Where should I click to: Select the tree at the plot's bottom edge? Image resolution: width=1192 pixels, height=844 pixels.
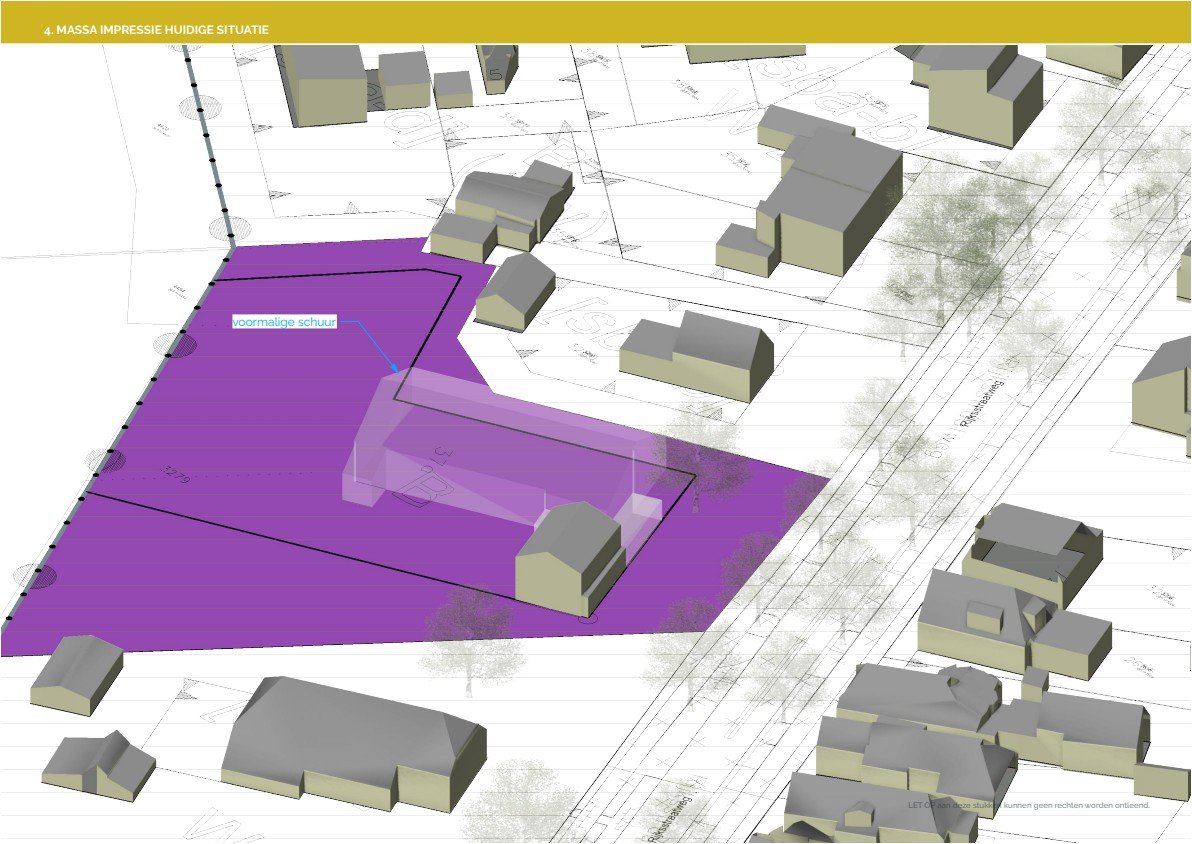point(468,623)
